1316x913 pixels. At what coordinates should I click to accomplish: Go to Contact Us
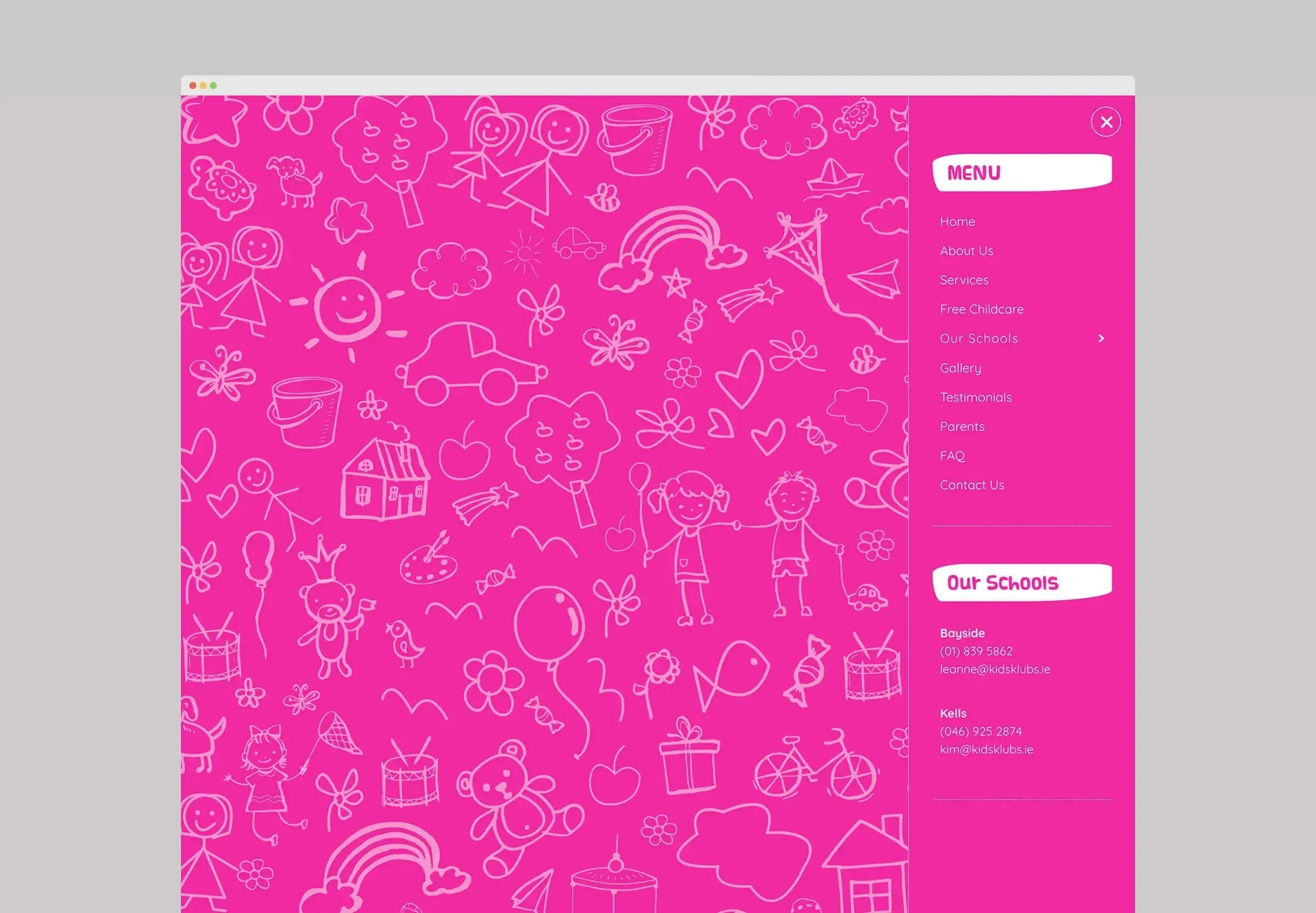tap(972, 485)
